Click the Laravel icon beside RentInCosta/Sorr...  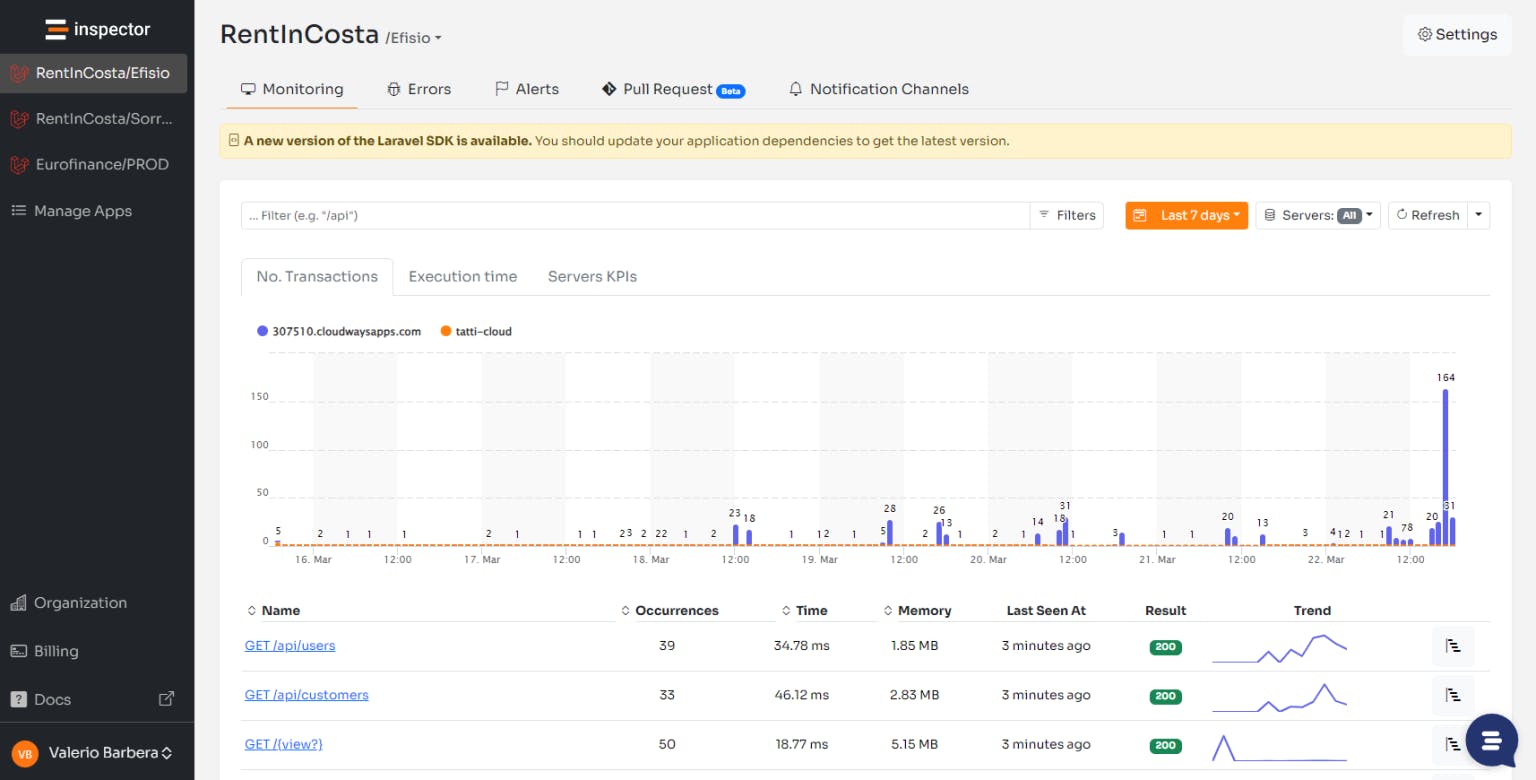[18, 119]
